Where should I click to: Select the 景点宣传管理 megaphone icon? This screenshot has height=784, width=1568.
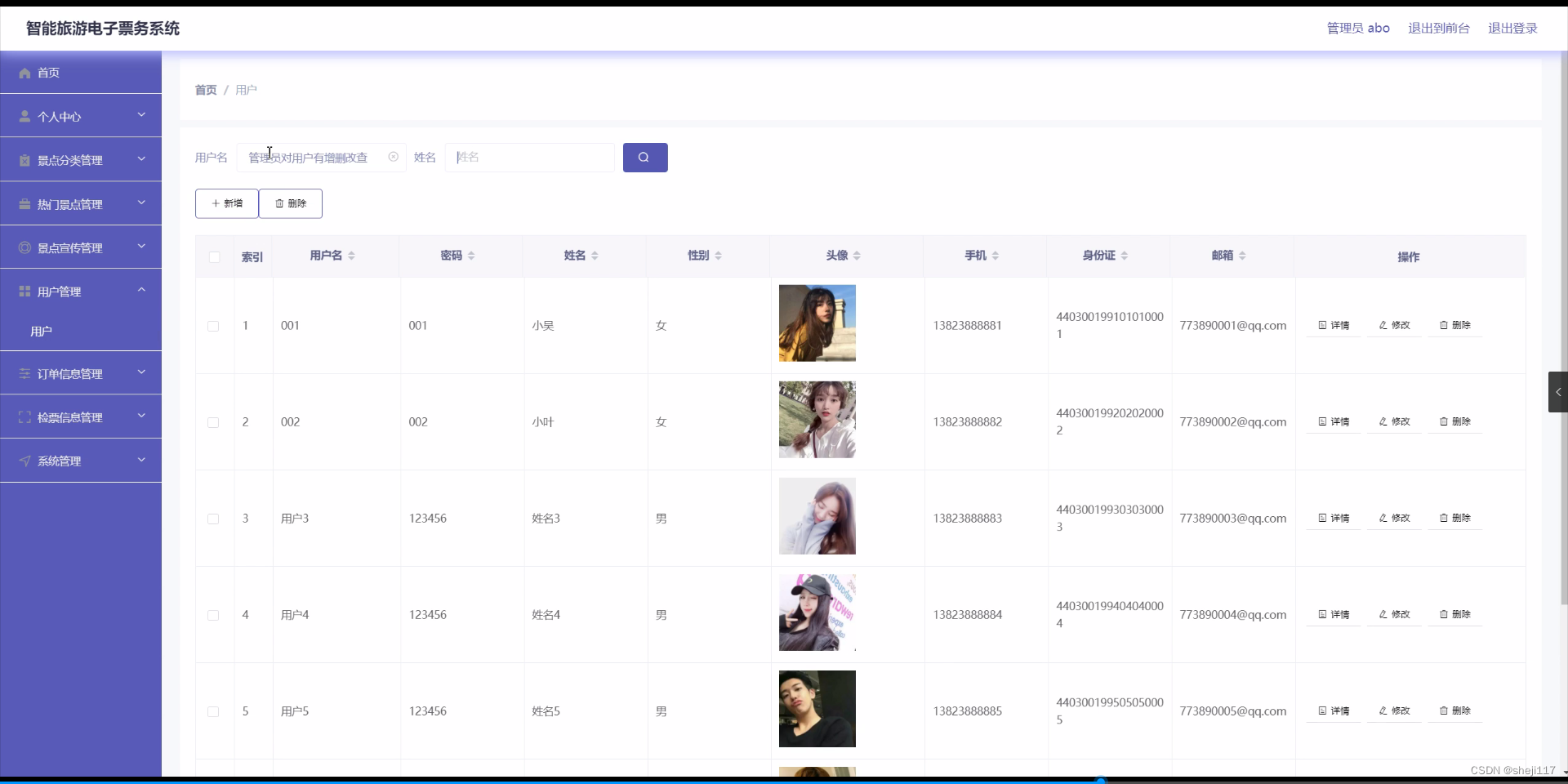point(24,247)
